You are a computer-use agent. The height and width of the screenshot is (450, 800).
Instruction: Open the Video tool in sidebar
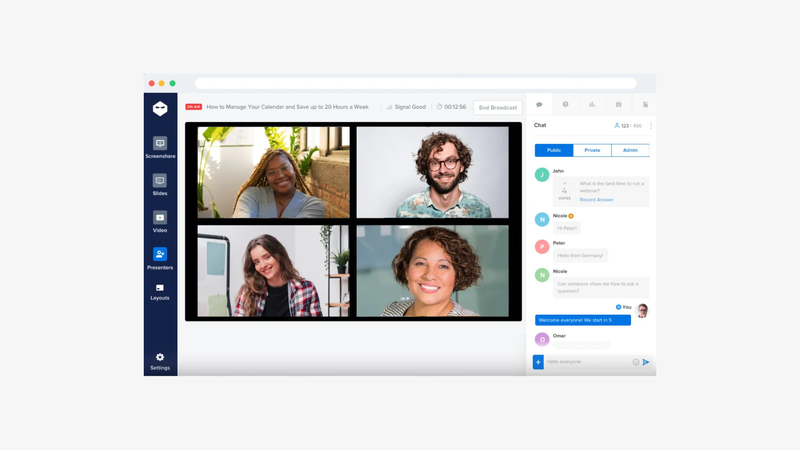click(160, 222)
